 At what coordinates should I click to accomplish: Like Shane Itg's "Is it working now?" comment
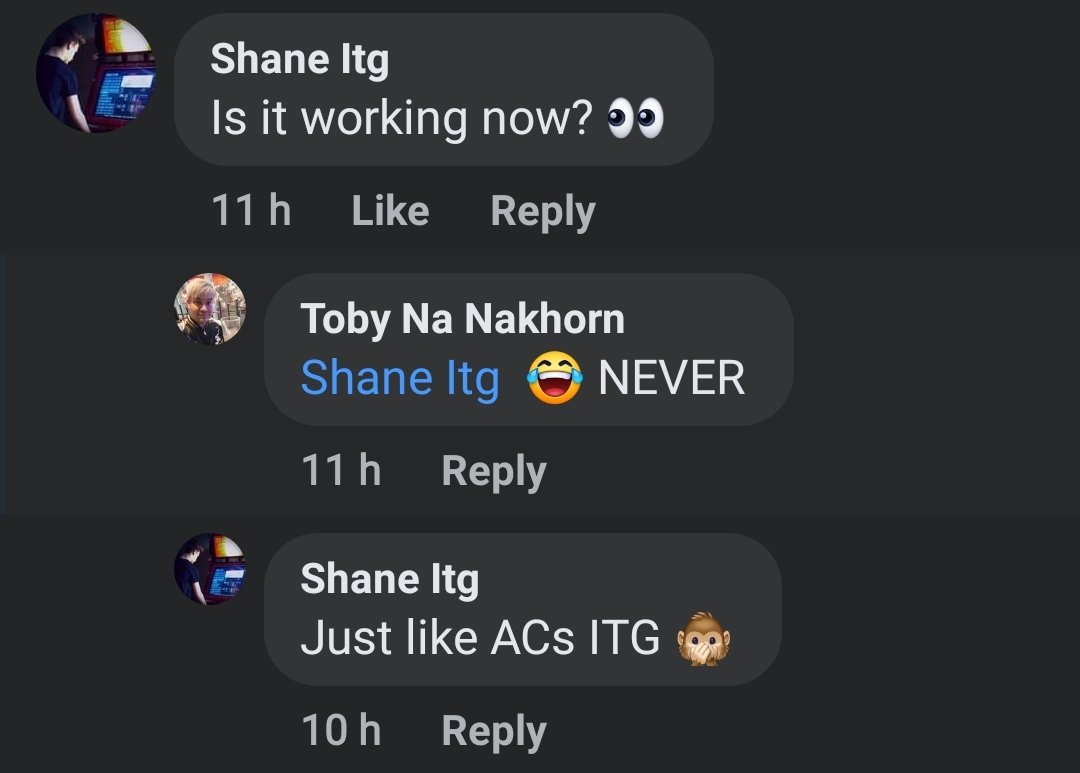pos(390,211)
